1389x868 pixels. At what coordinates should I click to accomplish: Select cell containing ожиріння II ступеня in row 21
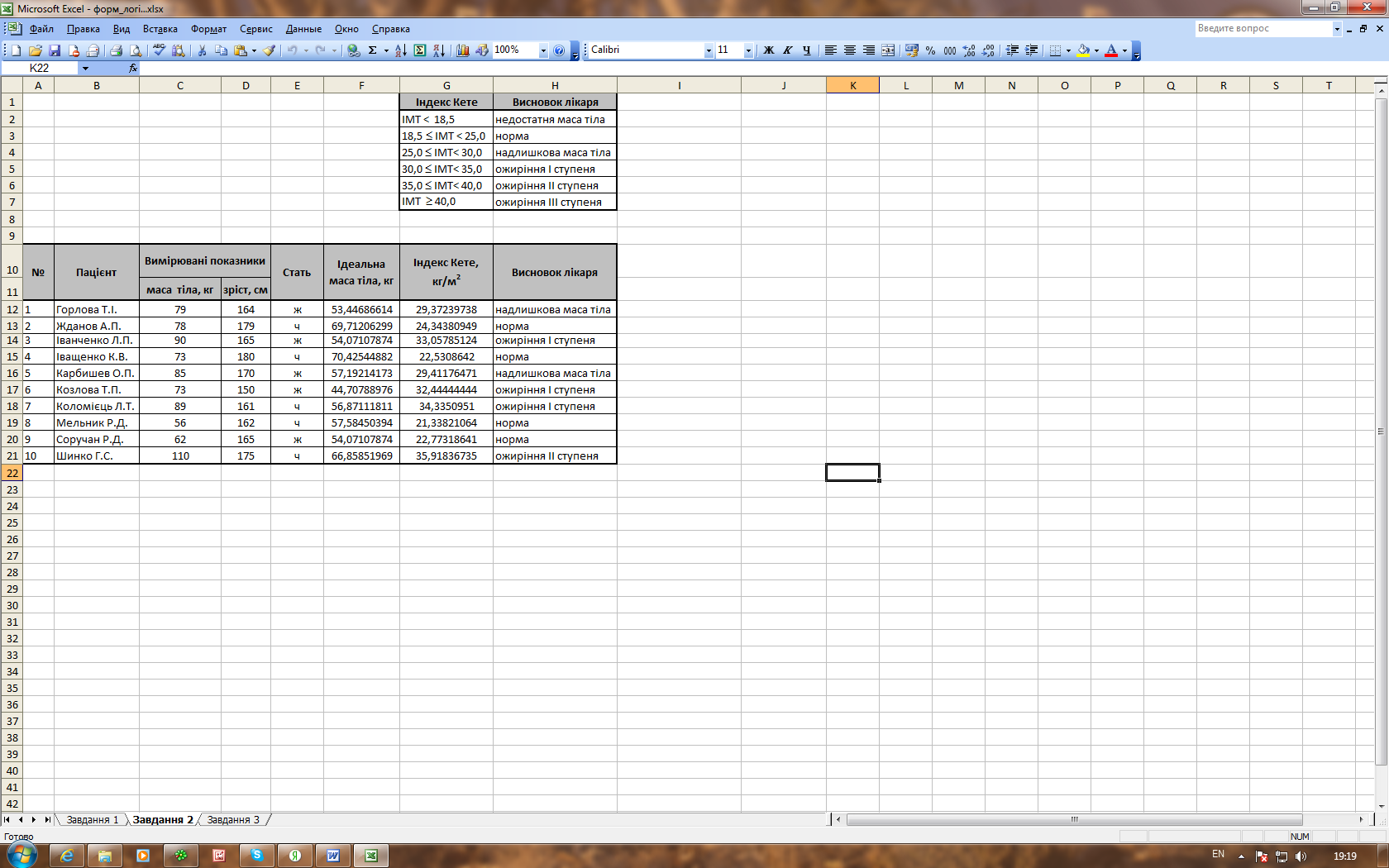click(555, 455)
